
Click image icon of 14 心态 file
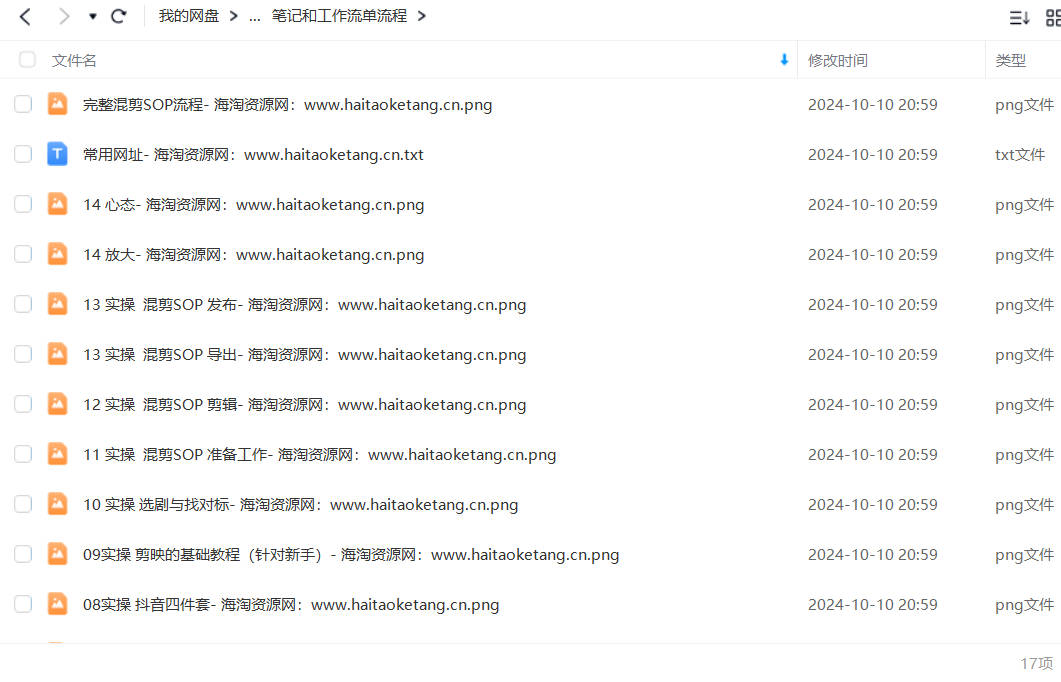(58, 204)
